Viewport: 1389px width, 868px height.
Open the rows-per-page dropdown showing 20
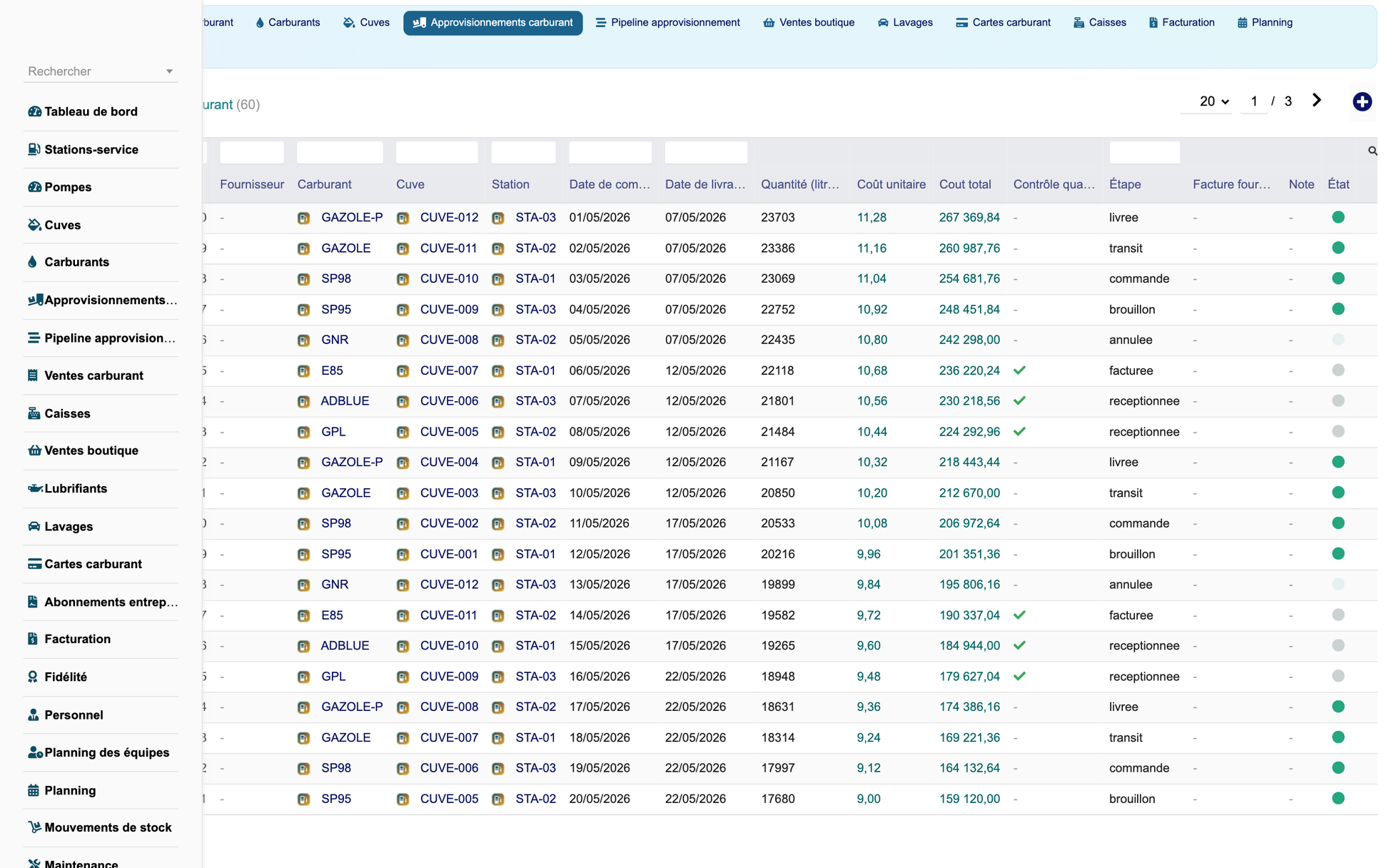pos(1213,101)
